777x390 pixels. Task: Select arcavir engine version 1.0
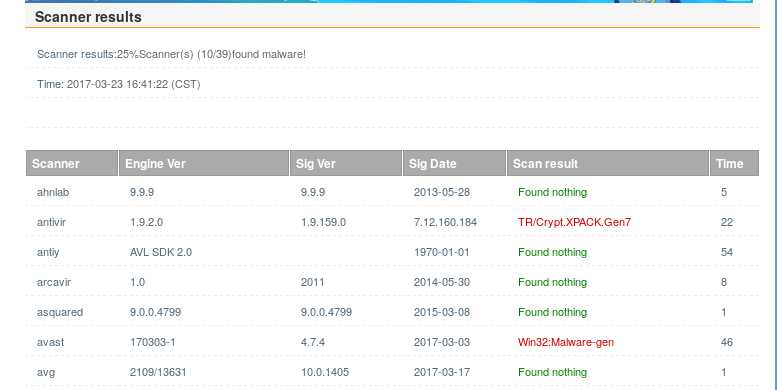[x=137, y=282]
